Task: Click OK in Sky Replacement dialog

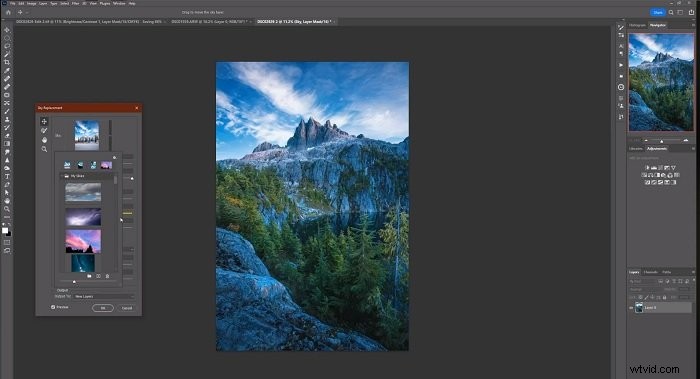Action: coord(103,308)
